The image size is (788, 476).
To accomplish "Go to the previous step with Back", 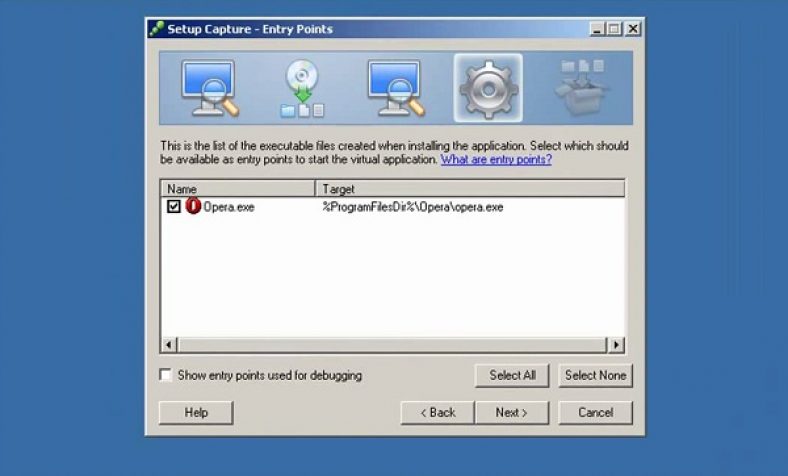I will tap(437, 413).
